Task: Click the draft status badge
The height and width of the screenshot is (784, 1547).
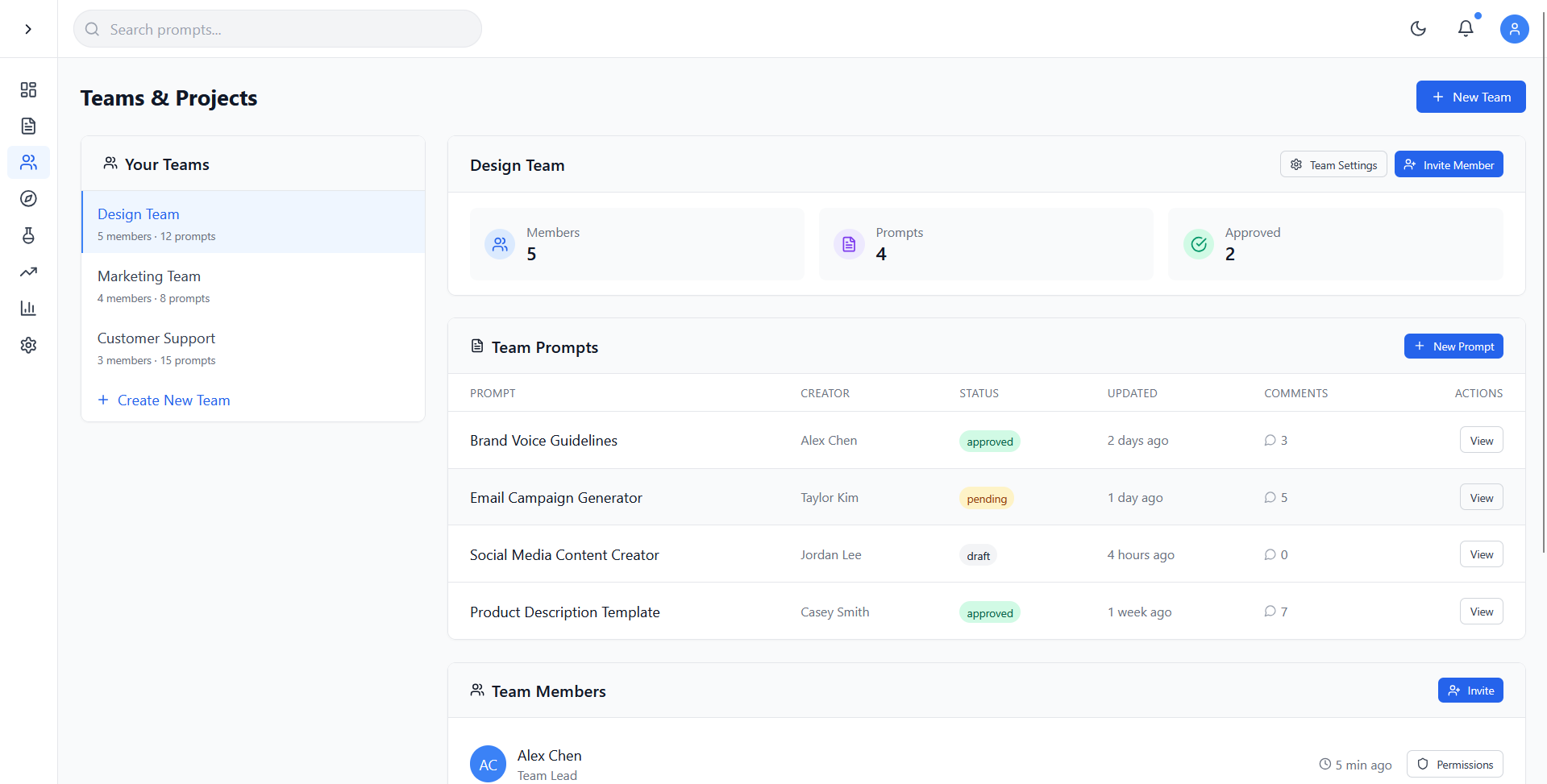Action: click(x=979, y=556)
